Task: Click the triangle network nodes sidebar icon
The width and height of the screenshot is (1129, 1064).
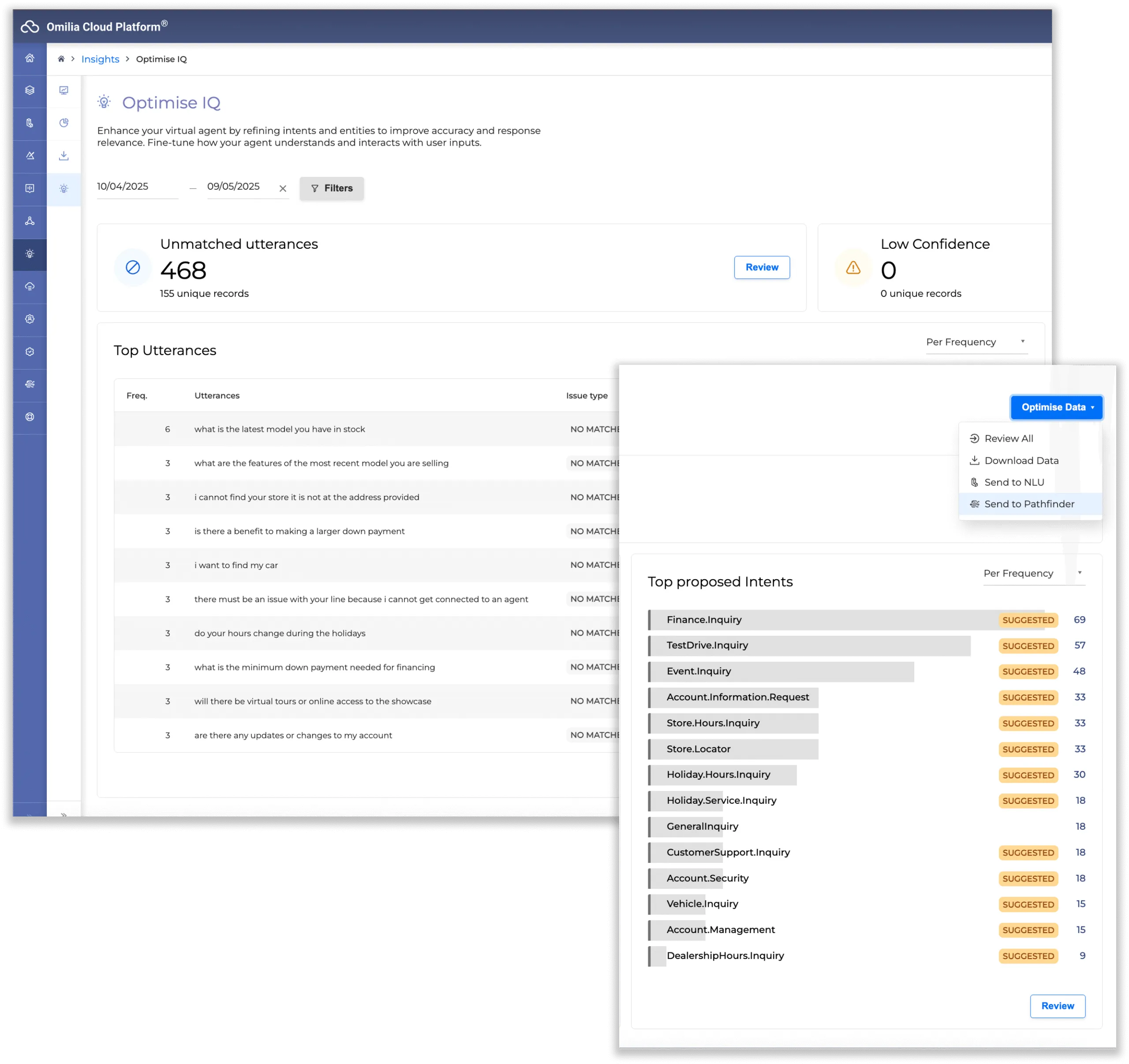Action: point(30,221)
